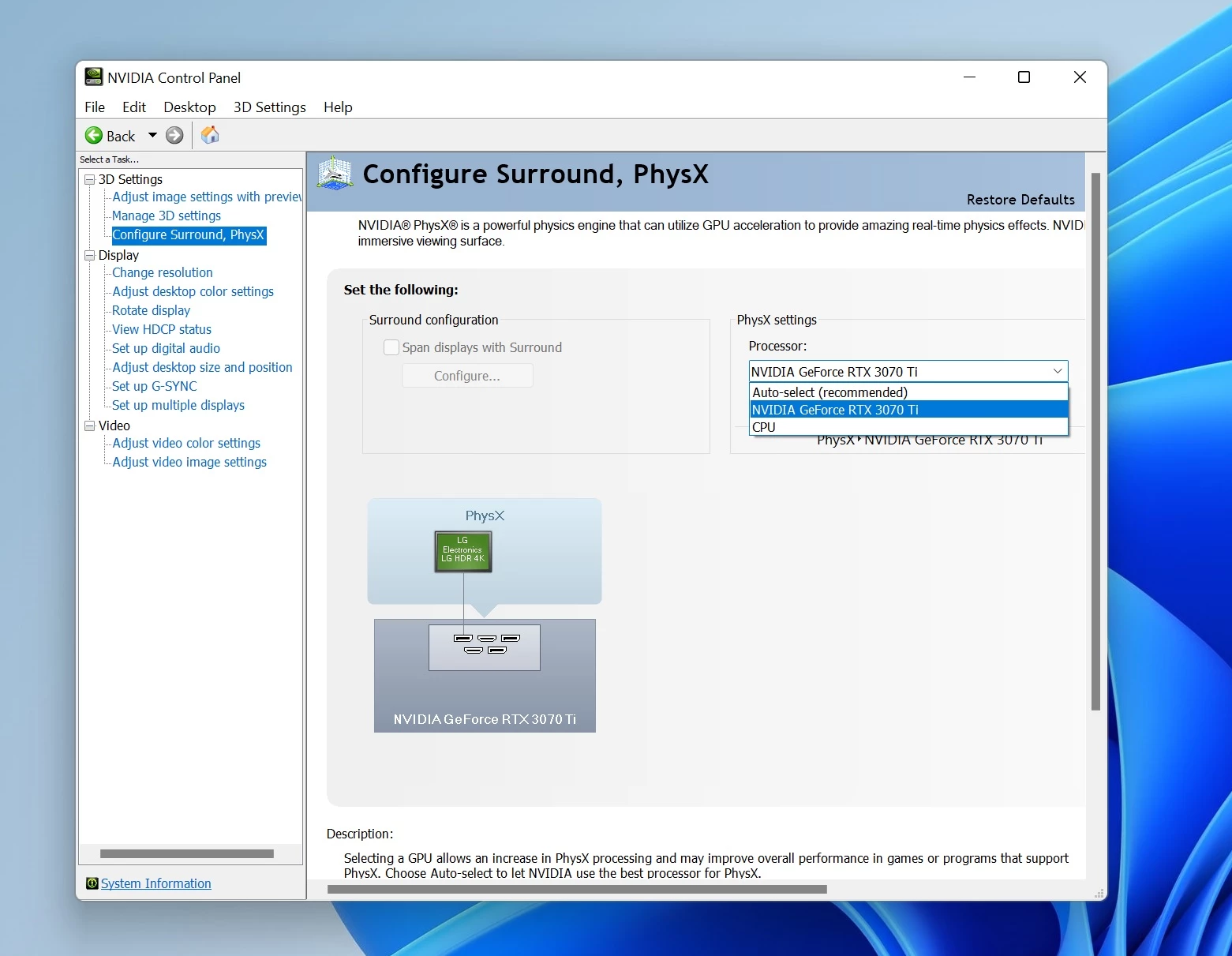Click NVIDIA GeForce RTX 3070 Ti diagram label
This screenshot has height=956, width=1232.
485,719
